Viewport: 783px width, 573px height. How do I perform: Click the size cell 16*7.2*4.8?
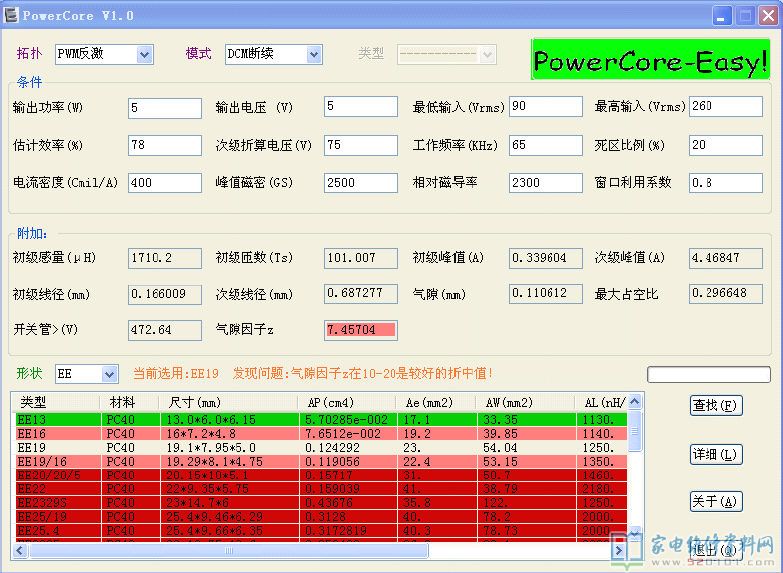coord(201,434)
